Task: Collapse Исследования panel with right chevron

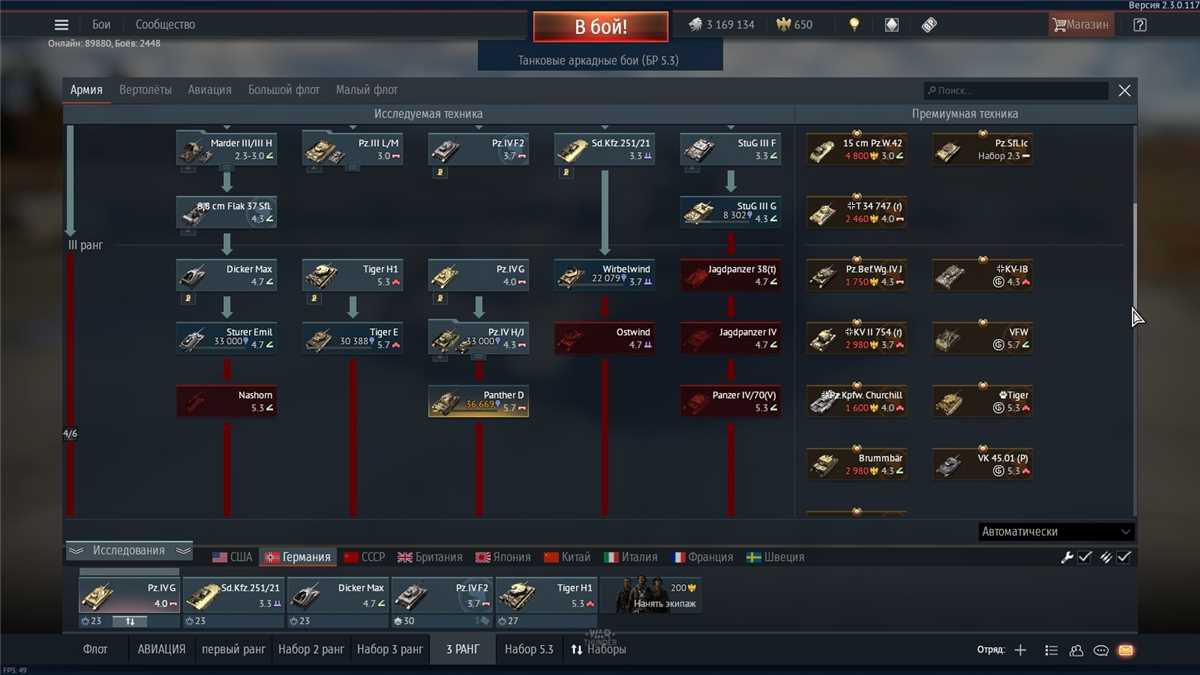Action: point(182,550)
